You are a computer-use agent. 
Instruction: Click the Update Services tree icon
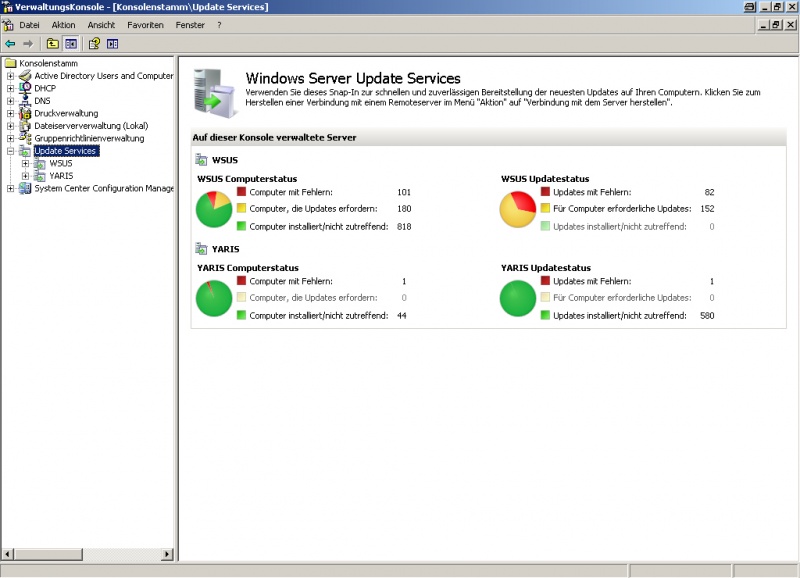[x=25, y=150]
